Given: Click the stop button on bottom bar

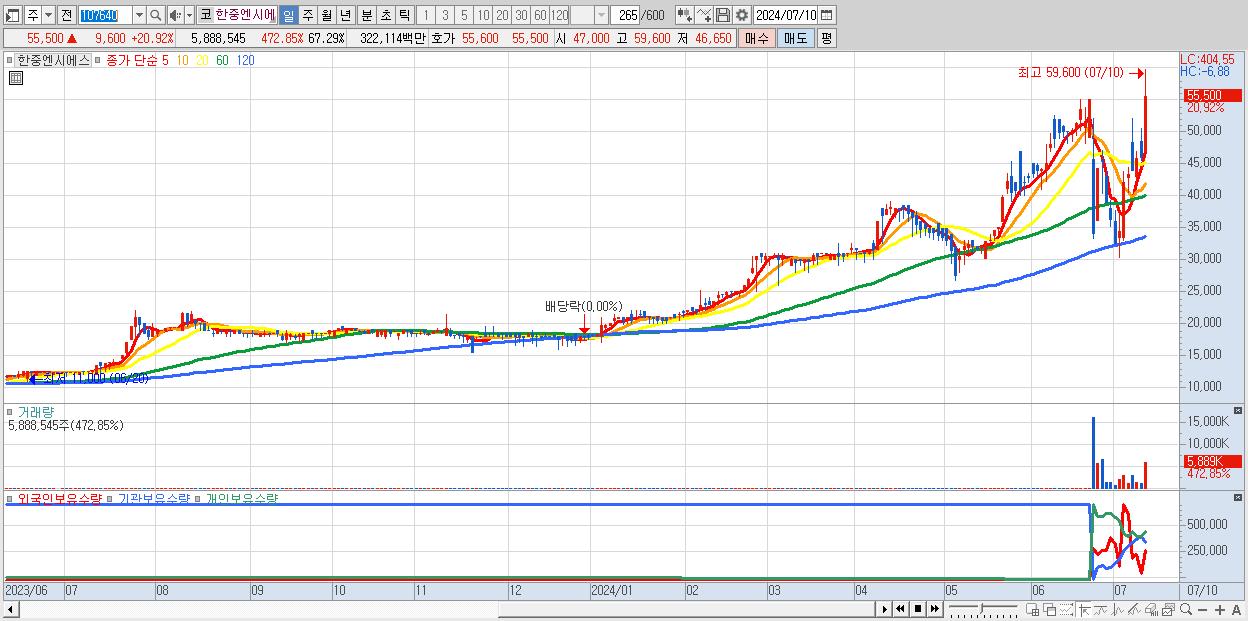Looking at the screenshot, I should (x=918, y=609).
